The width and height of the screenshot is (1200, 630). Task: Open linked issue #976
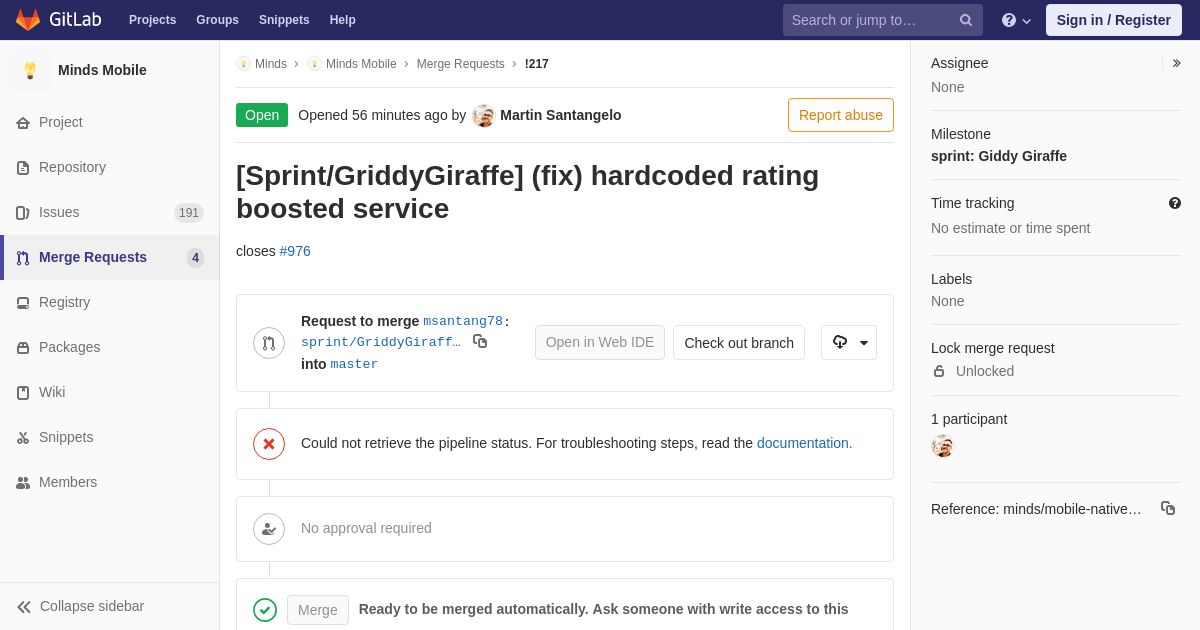(295, 251)
